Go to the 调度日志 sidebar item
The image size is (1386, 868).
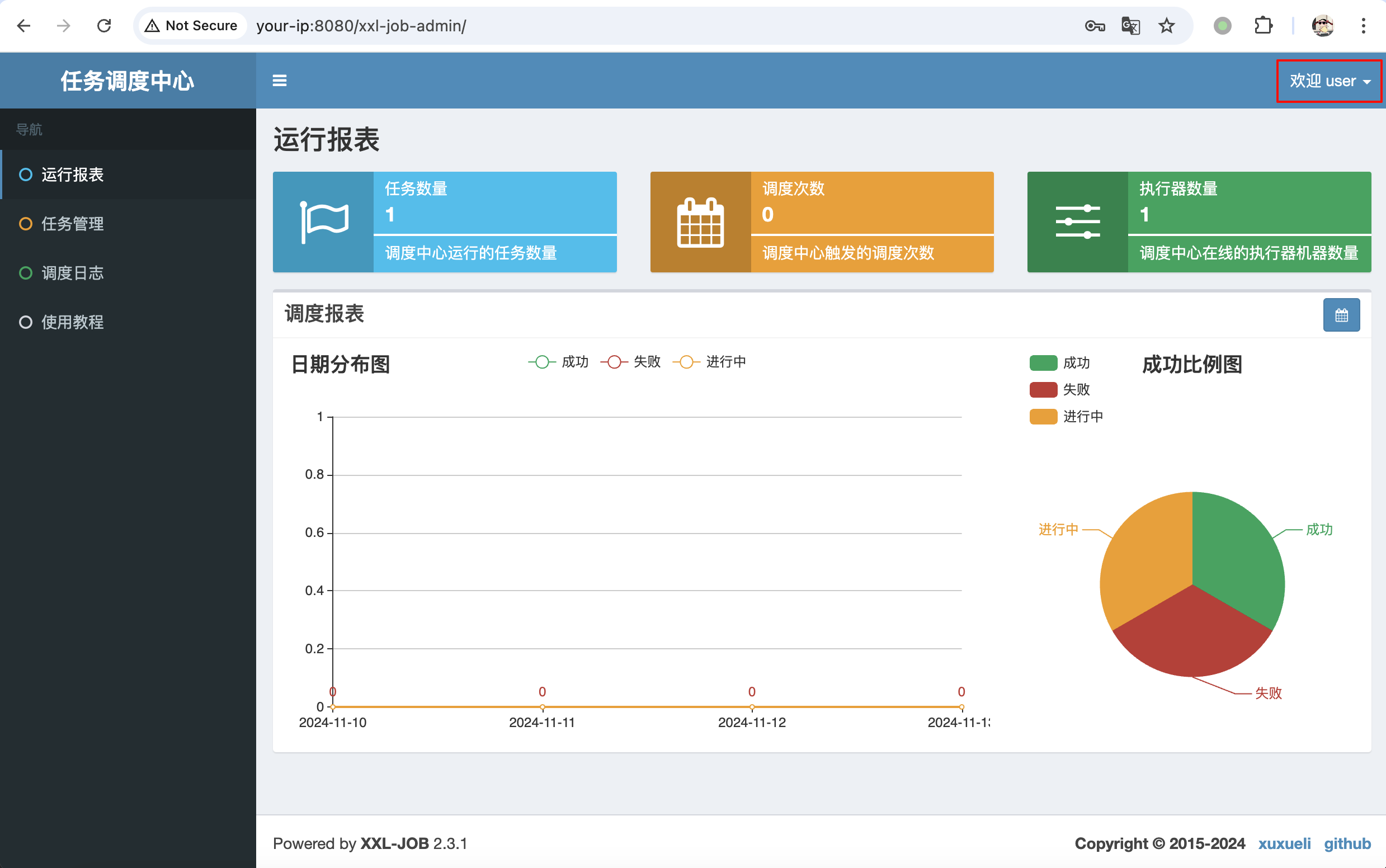(72, 273)
